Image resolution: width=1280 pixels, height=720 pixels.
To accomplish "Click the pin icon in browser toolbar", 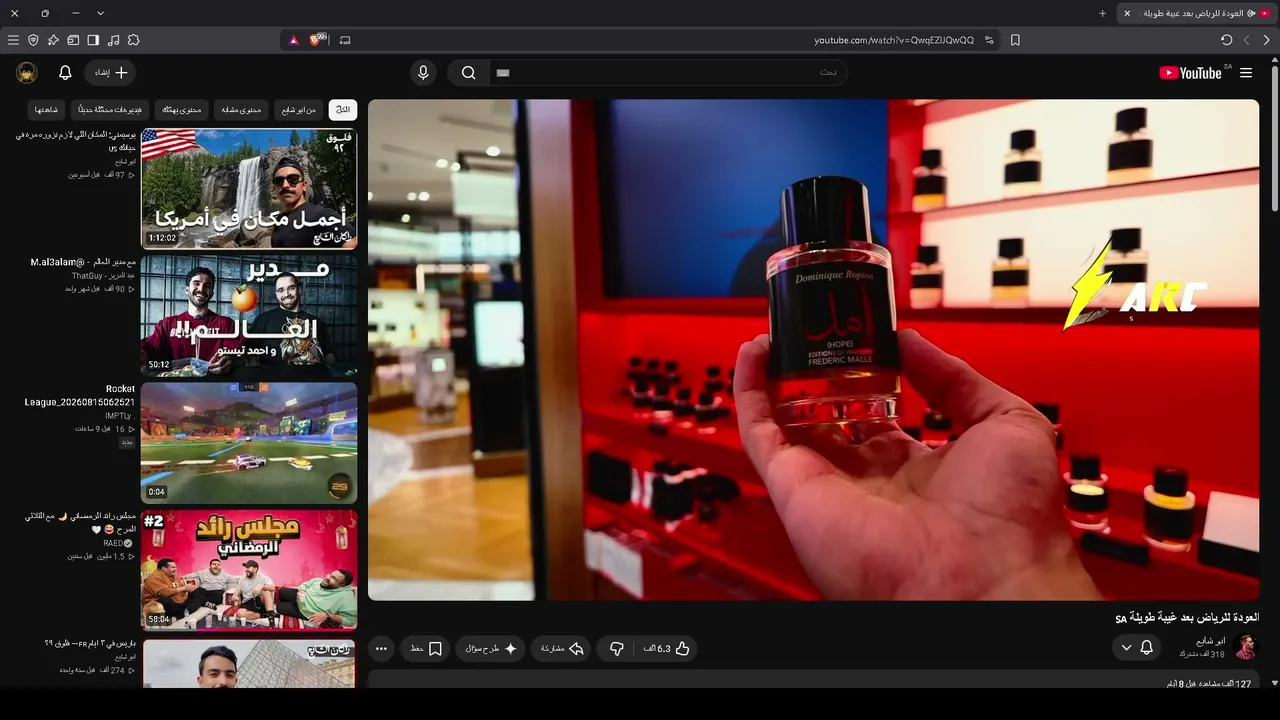I will pyautogui.click(x=53, y=40).
